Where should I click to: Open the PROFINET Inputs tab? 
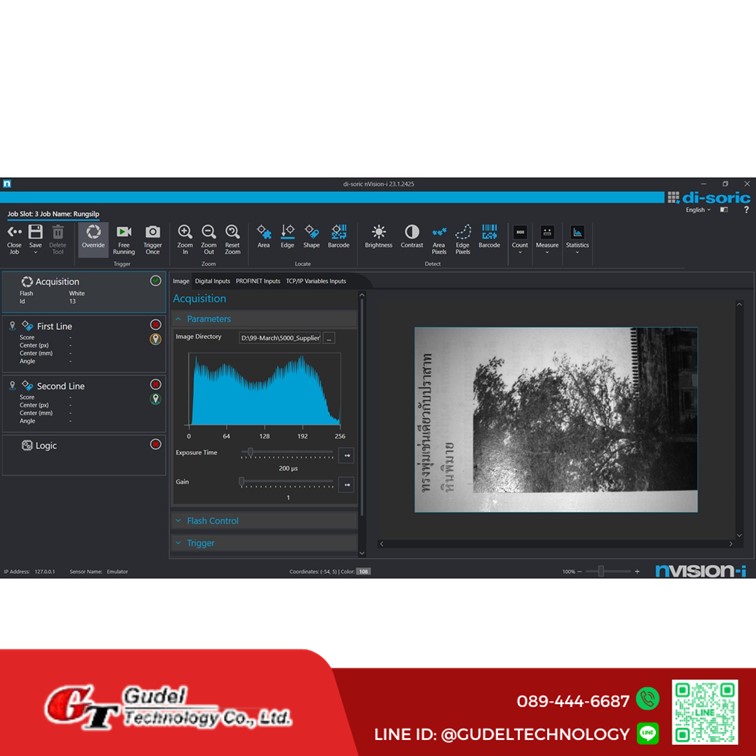click(x=258, y=281)
